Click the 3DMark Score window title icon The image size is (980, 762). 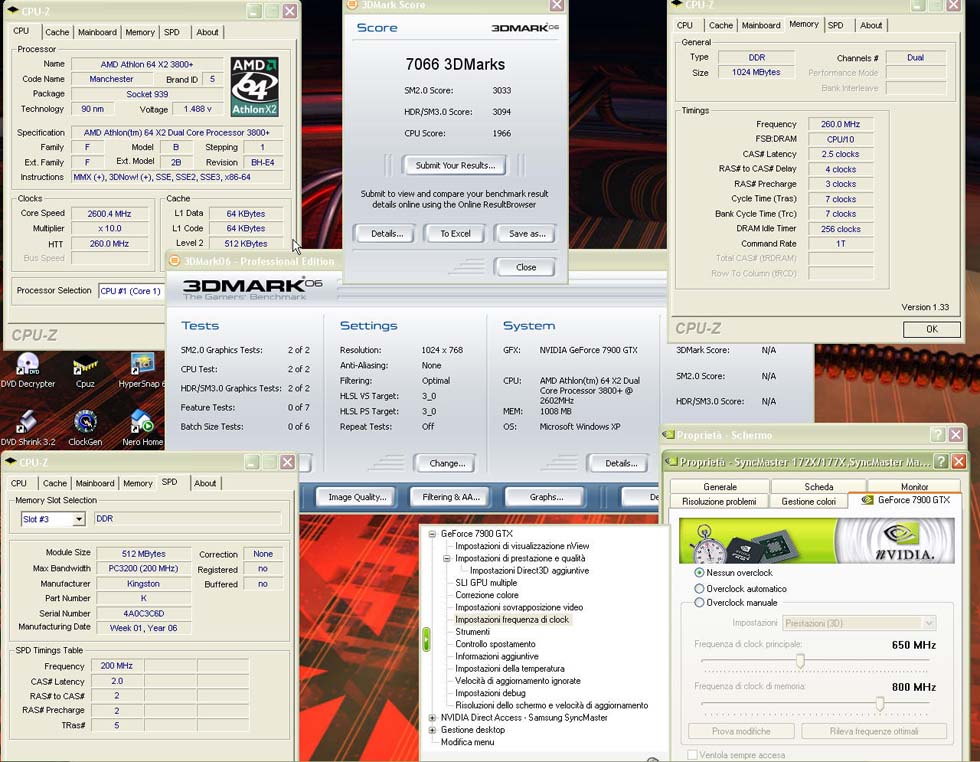pos(352,5)
